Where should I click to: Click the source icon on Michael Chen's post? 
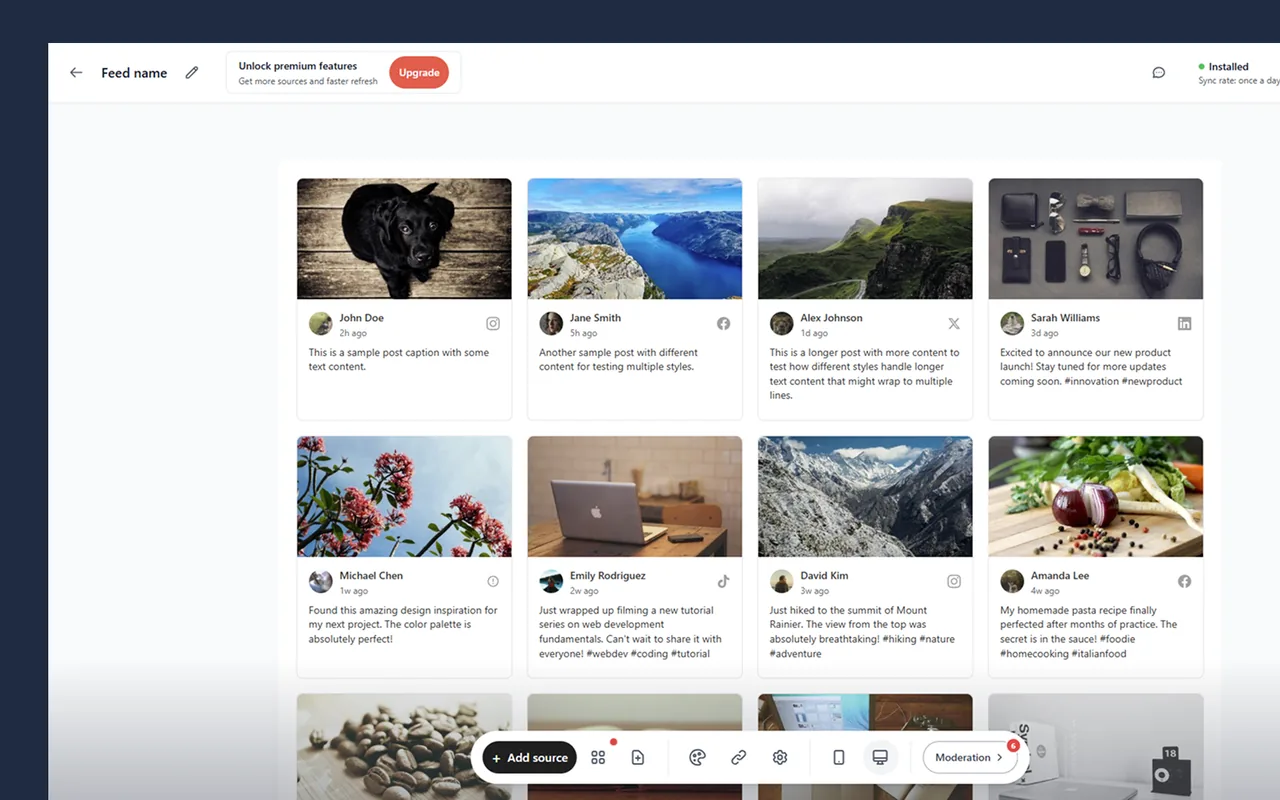click(x=493, y=581)
